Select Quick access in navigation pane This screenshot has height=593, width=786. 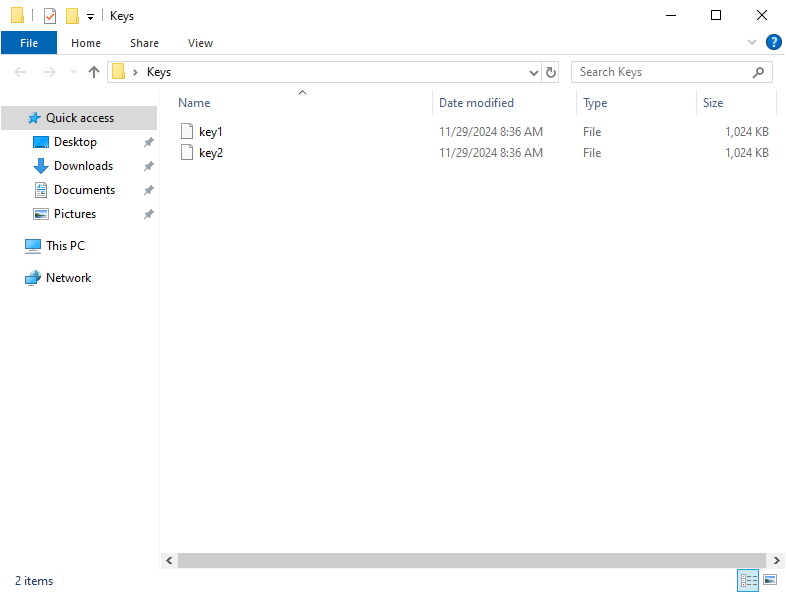pyautogui.click(x=79, y=118)
